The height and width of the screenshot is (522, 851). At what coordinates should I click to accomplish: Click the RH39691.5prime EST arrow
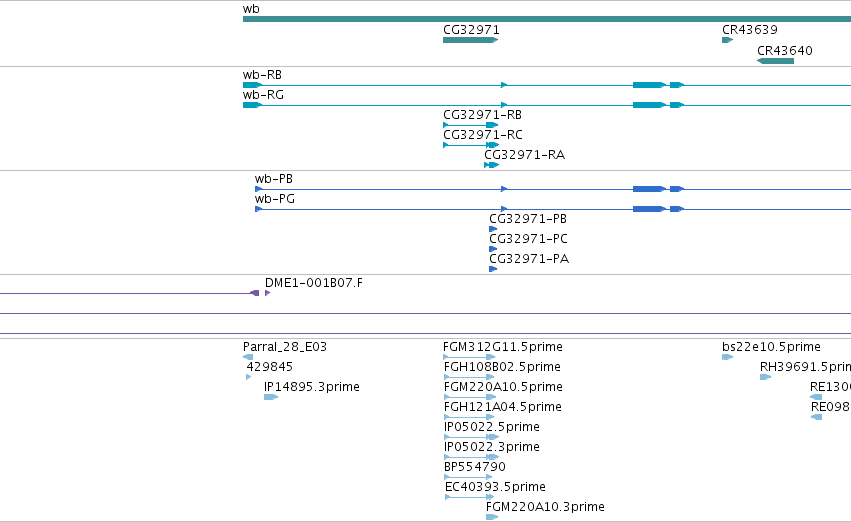[765, 377]
